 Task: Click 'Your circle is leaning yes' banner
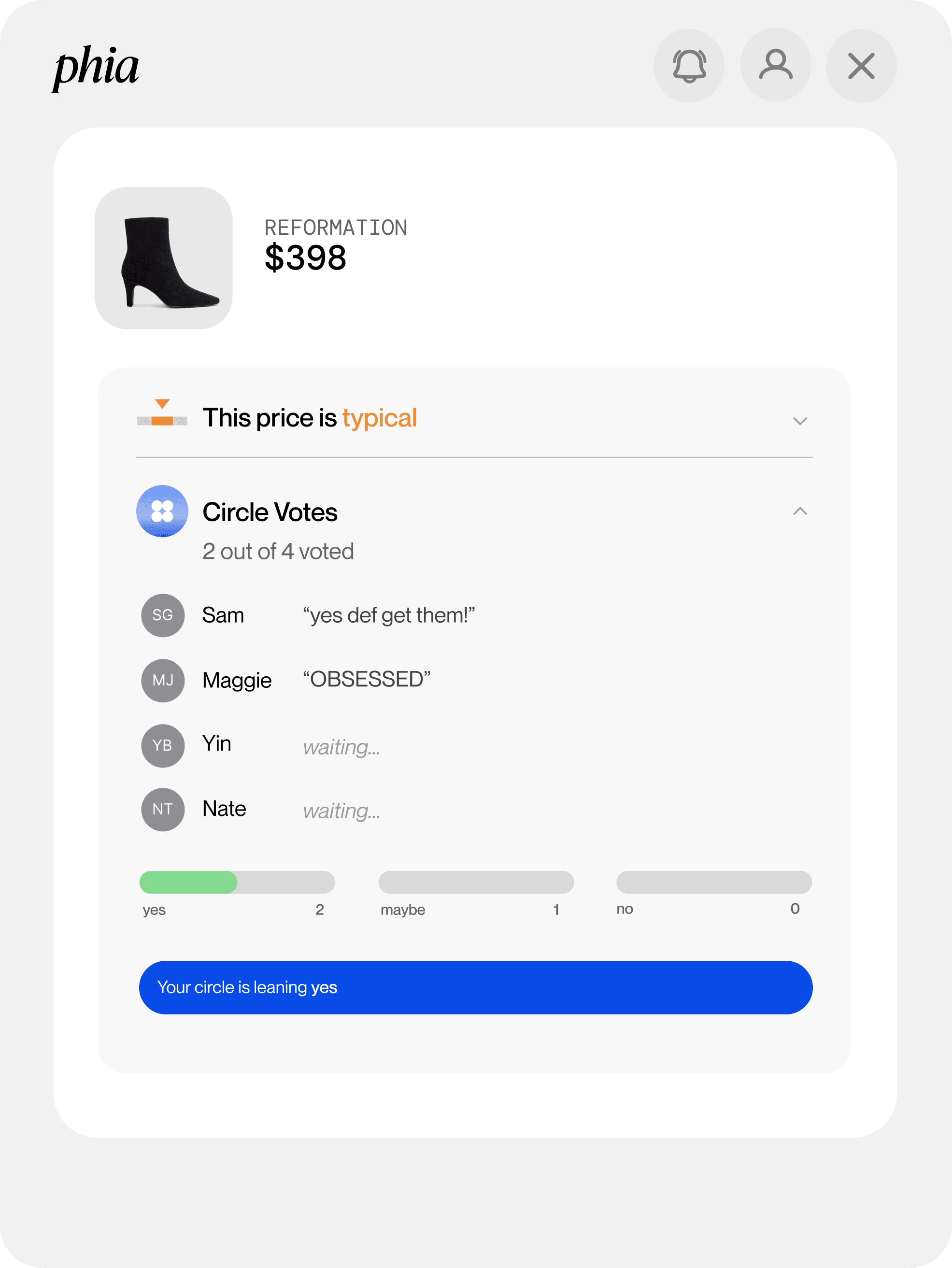(x=476, y=988)
